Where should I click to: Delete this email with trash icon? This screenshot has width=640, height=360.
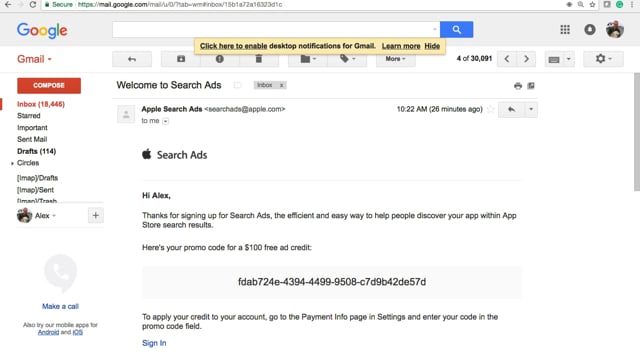click(x=259, y=59)
